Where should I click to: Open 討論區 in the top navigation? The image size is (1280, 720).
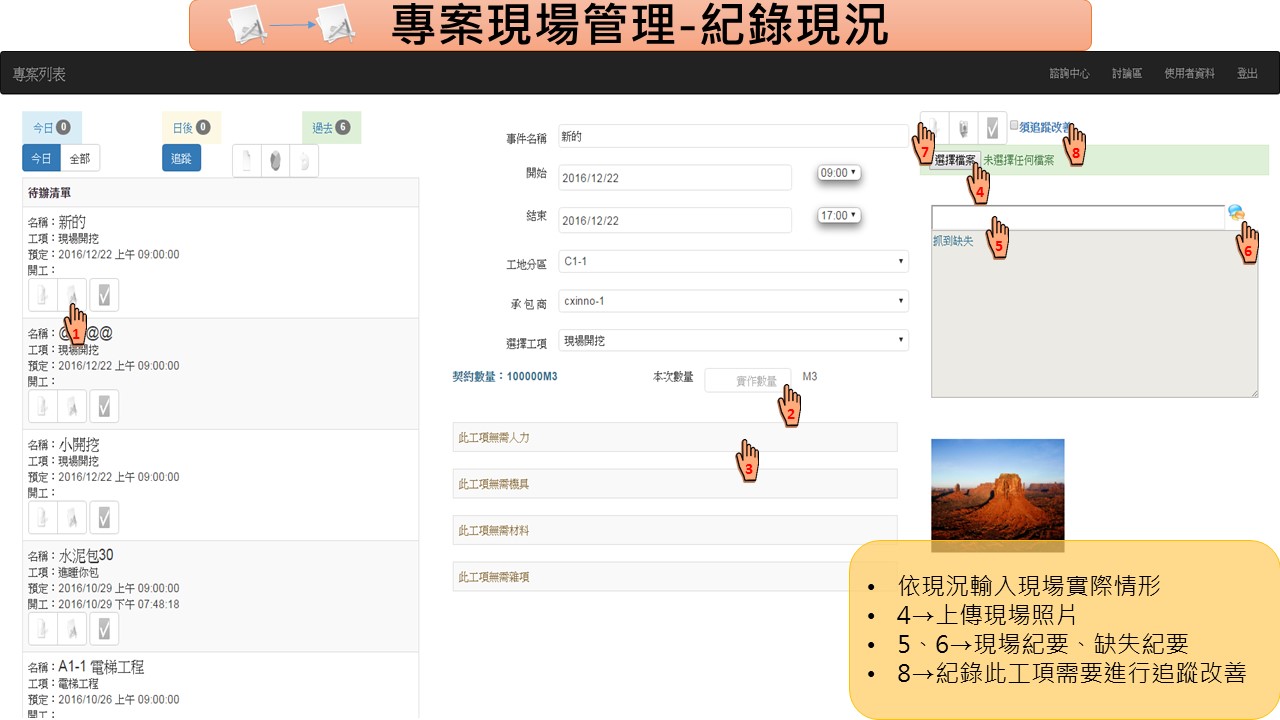(x=1126, y=74)
